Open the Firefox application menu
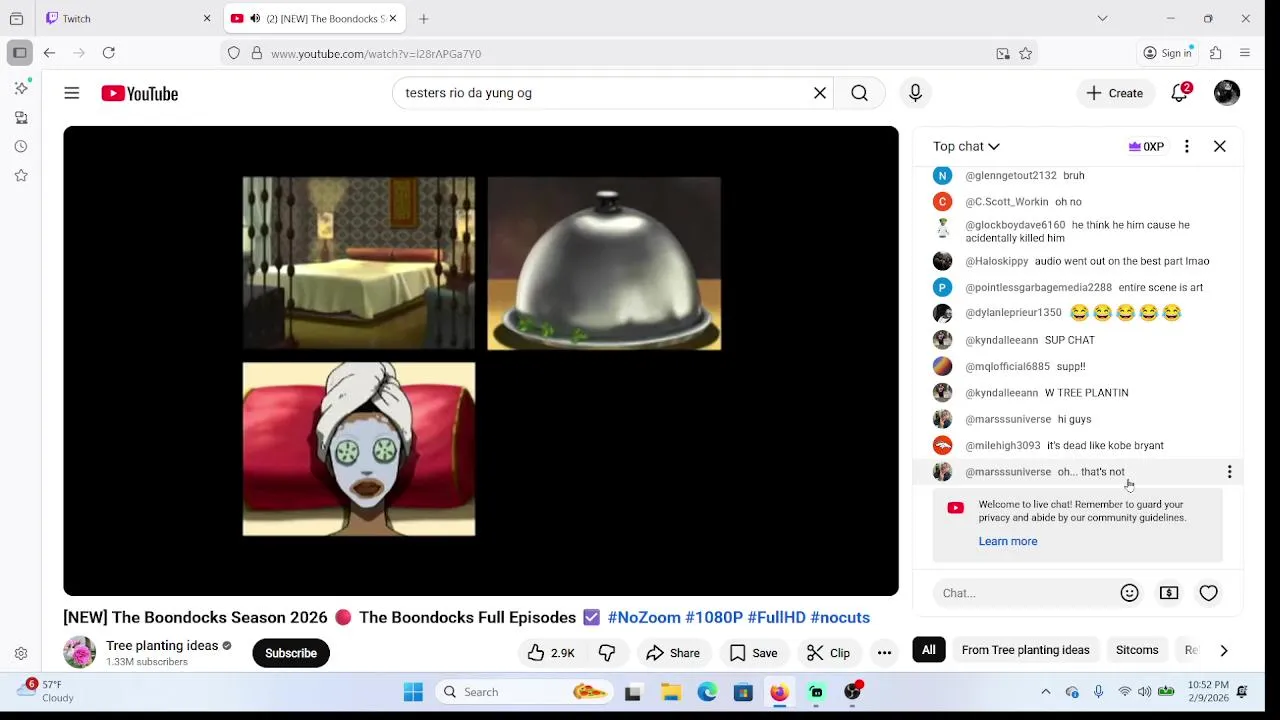 click(x=1245, y=53)
